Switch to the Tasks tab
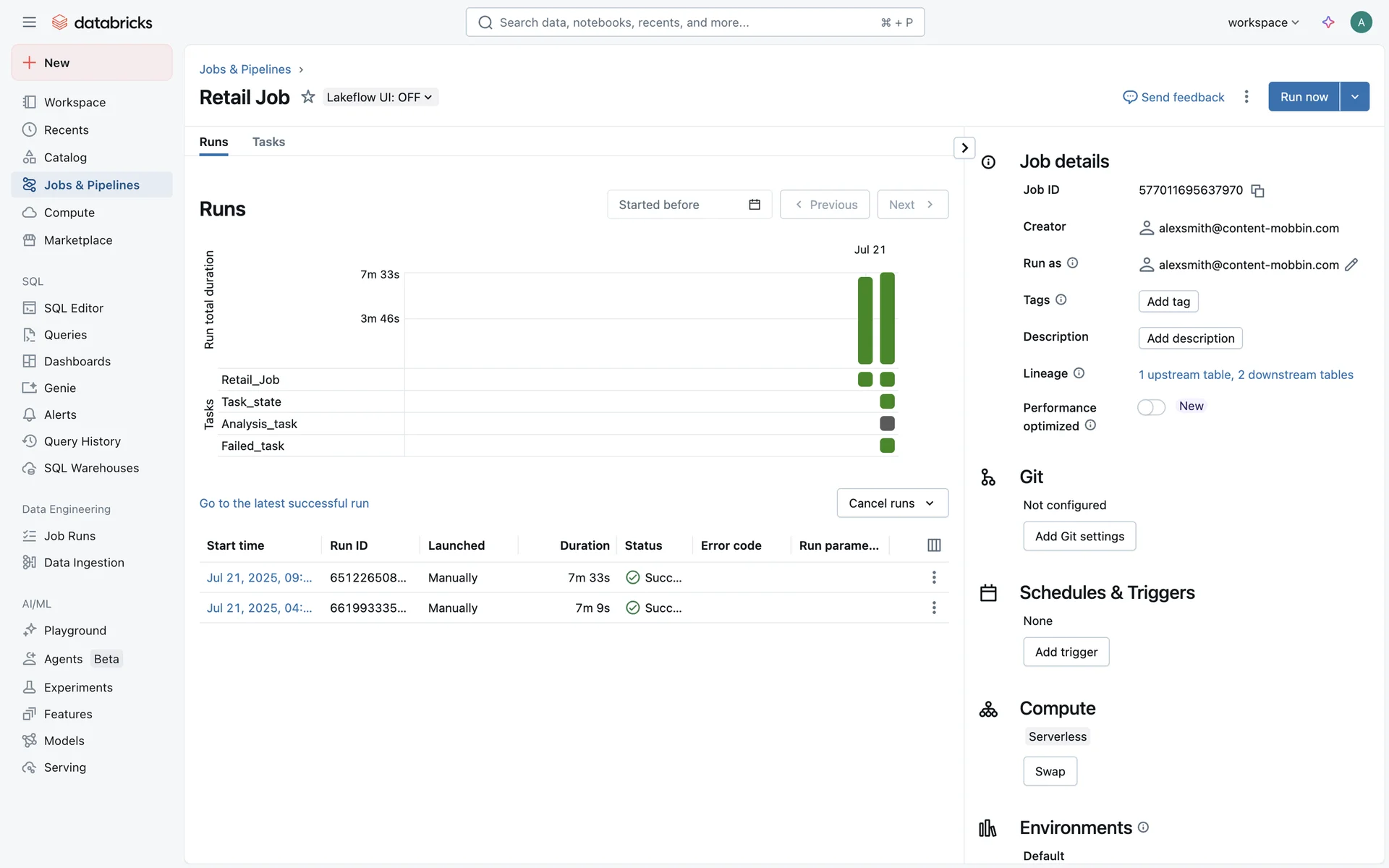The height and width of the screenshot is (868, 1389). tap(268, 142)
